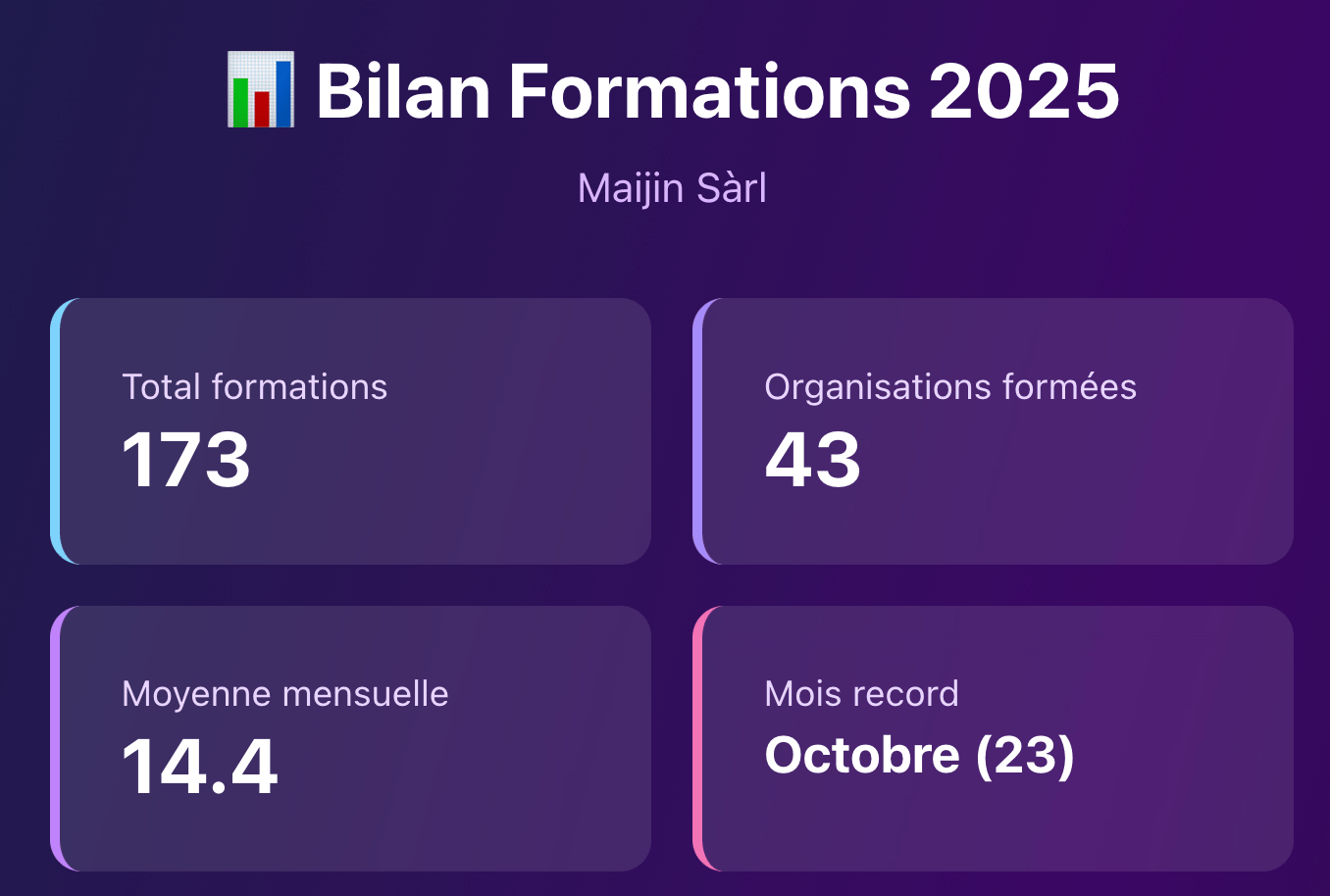This screenshot has width=1330, height=896.
Task: Click the word "Sàrl" in the subtitle
Action: [x=731, y=188]
